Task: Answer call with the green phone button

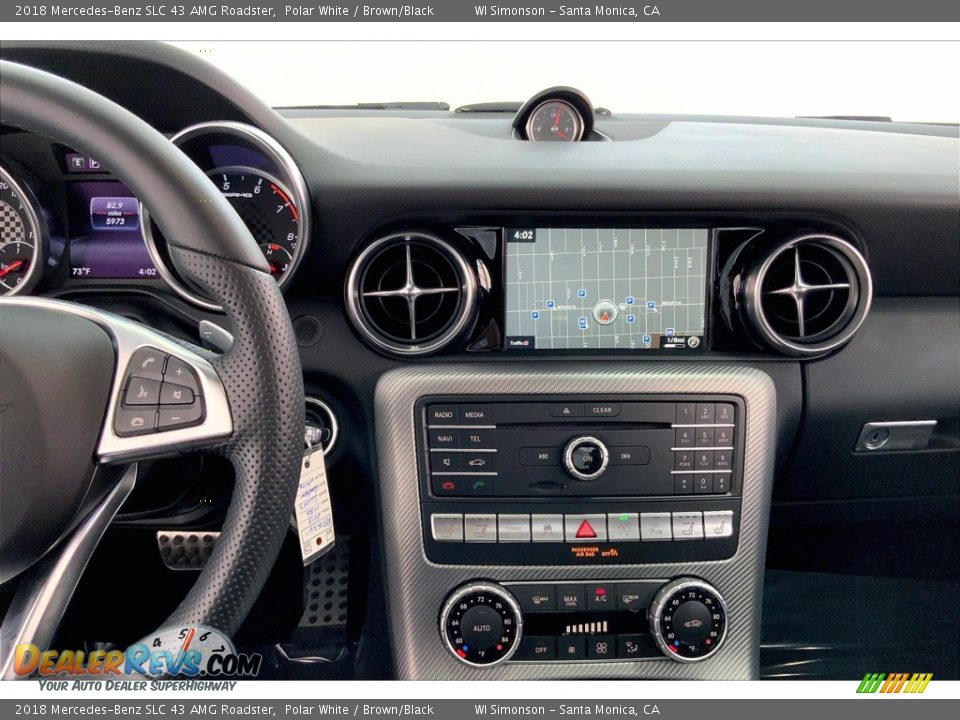Action: (478, 486)
